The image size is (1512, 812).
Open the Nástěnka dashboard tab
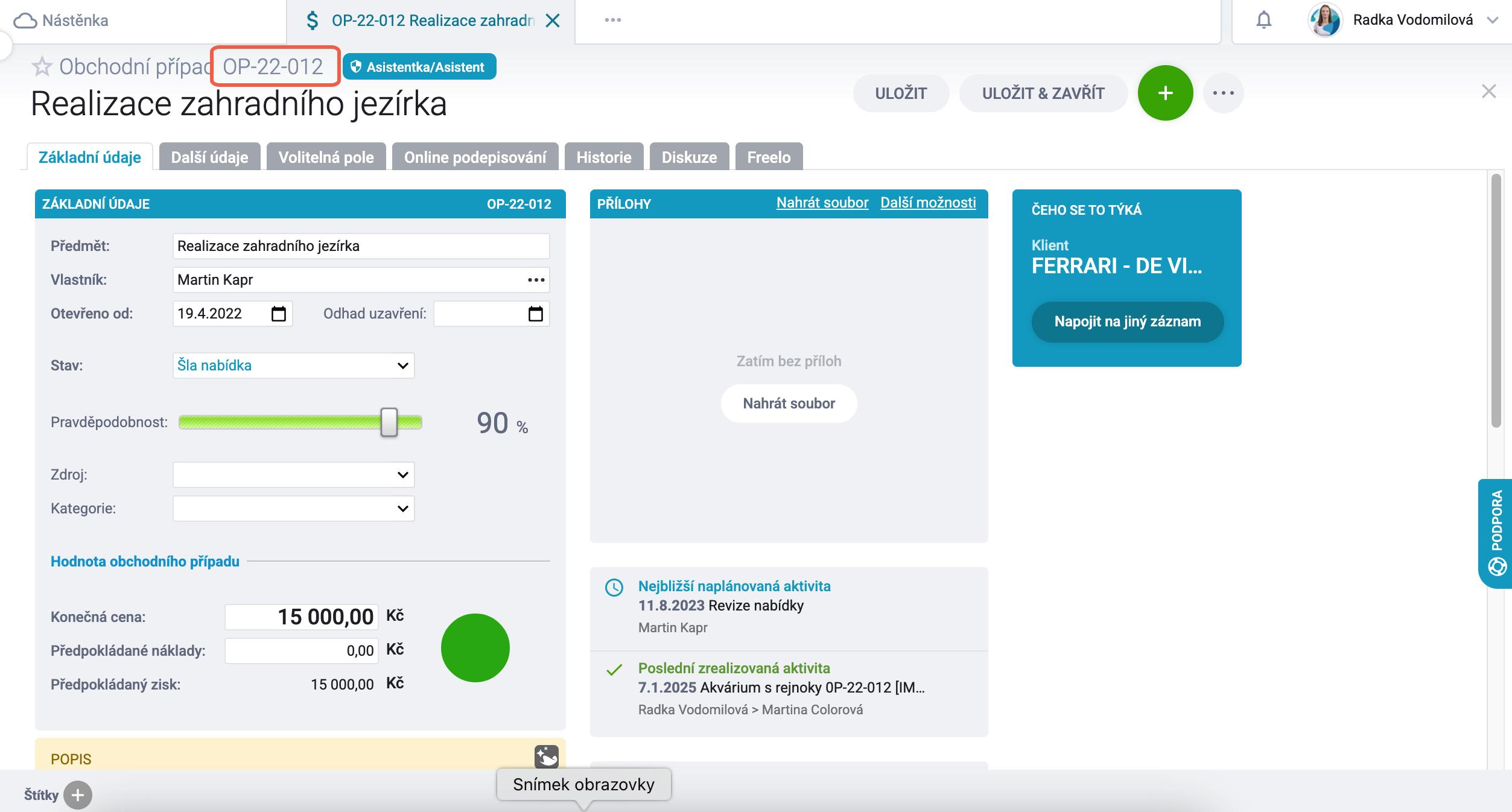coord(61,21)
